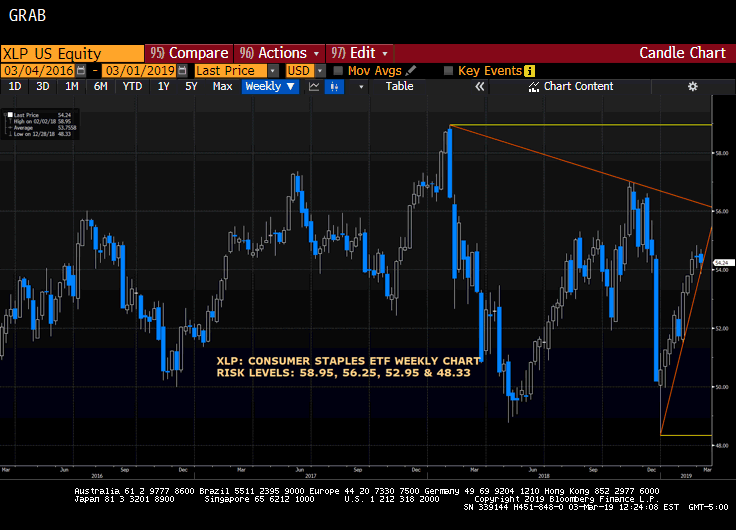This screenshot has width=736, height=530.
Task: Open calendar picker for end date 03/01/2019
Action: (183, 71)
